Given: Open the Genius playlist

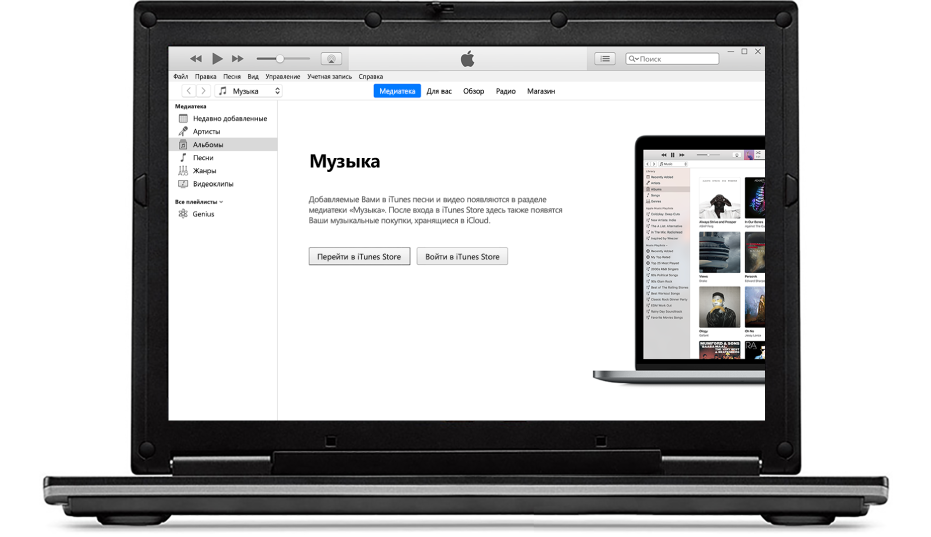Looking at the screenshot, I should 223,214.
